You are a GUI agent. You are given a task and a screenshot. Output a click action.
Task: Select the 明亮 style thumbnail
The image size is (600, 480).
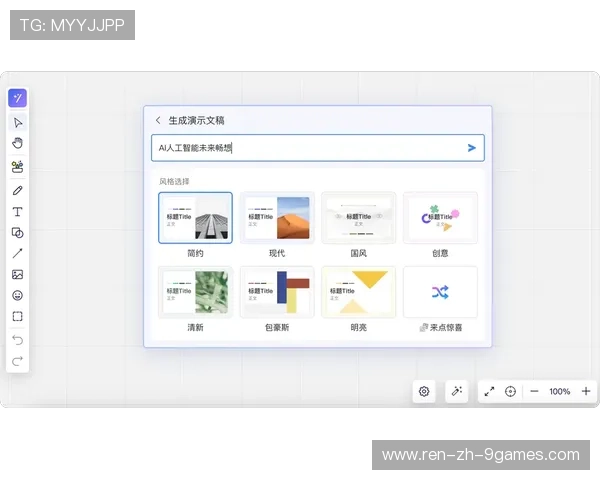click(x=359, y=292)
